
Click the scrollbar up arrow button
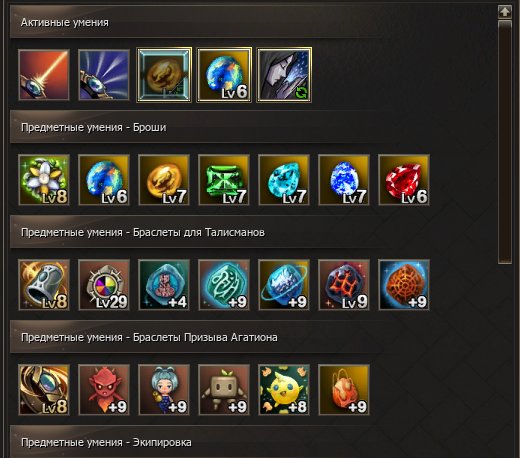[x=505, y=12]
